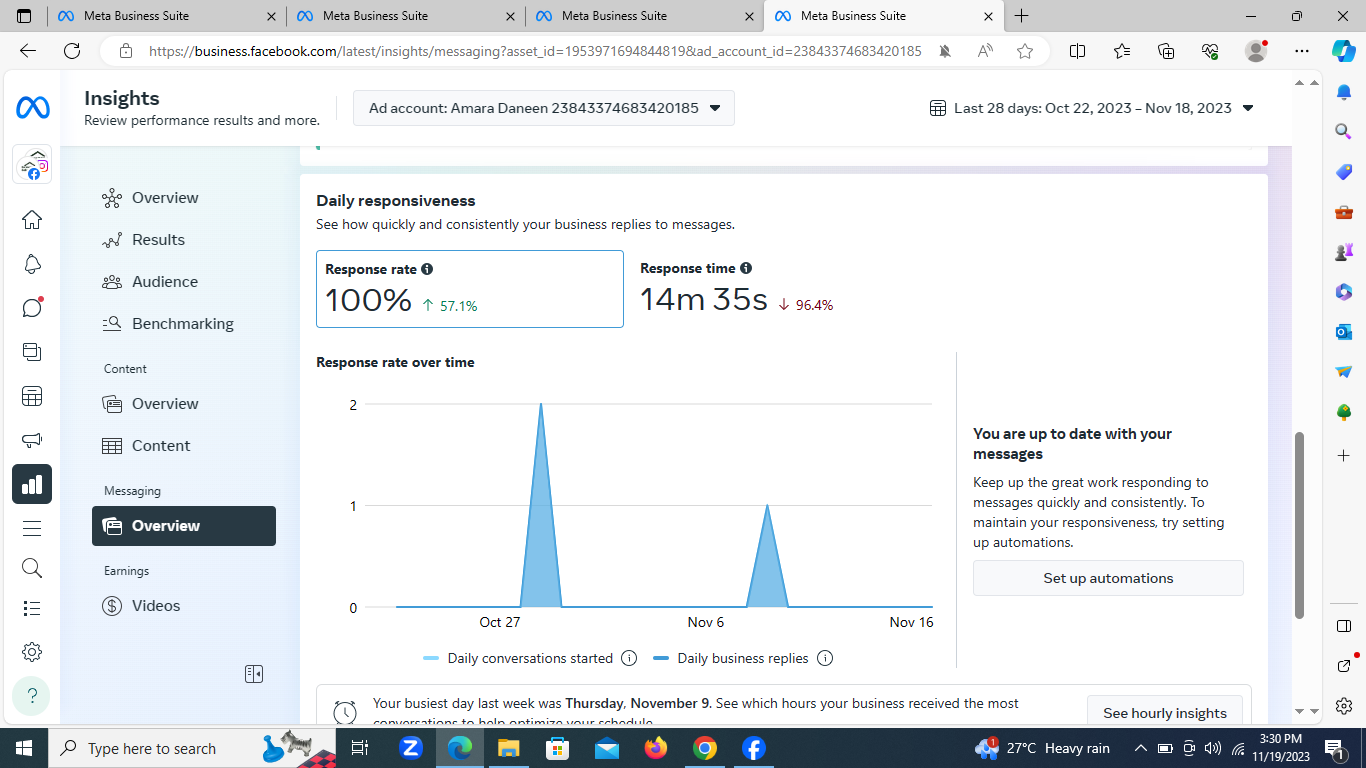Click the Oct 27 chart peak

541,405
